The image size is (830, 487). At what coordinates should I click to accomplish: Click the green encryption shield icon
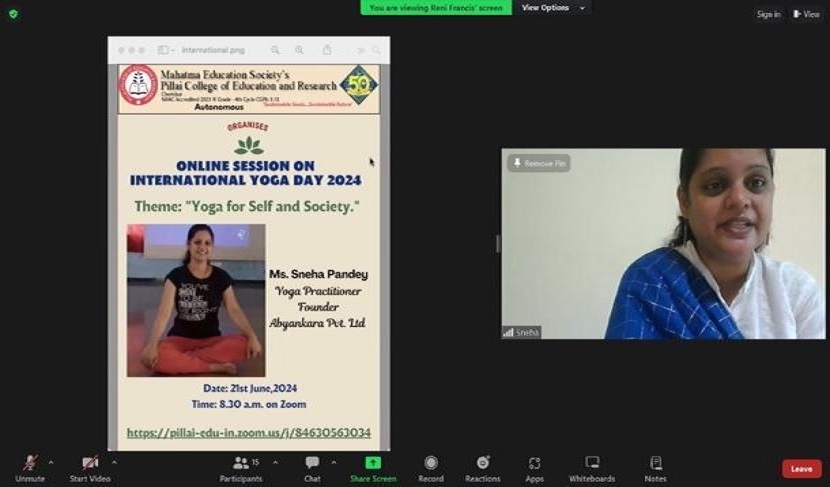[13, 14]
